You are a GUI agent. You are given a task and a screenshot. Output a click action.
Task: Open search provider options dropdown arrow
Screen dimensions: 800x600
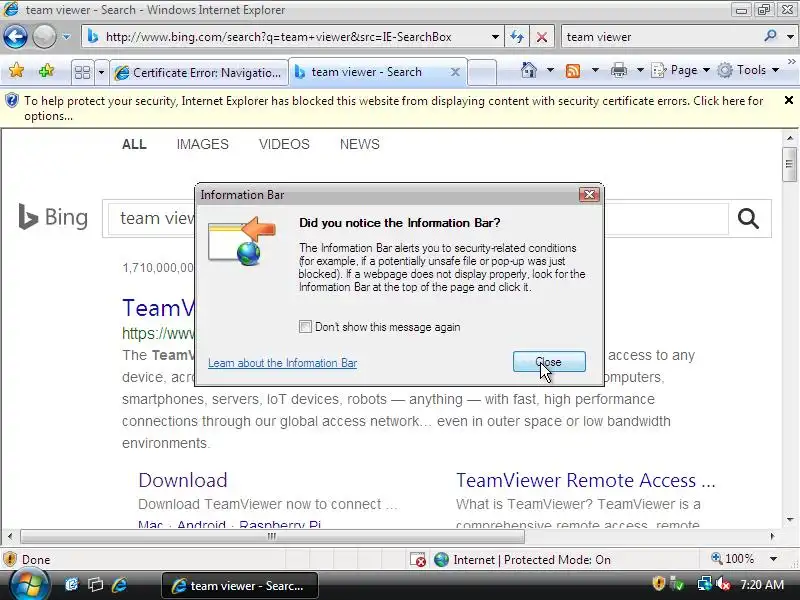[x=790, y=37]
